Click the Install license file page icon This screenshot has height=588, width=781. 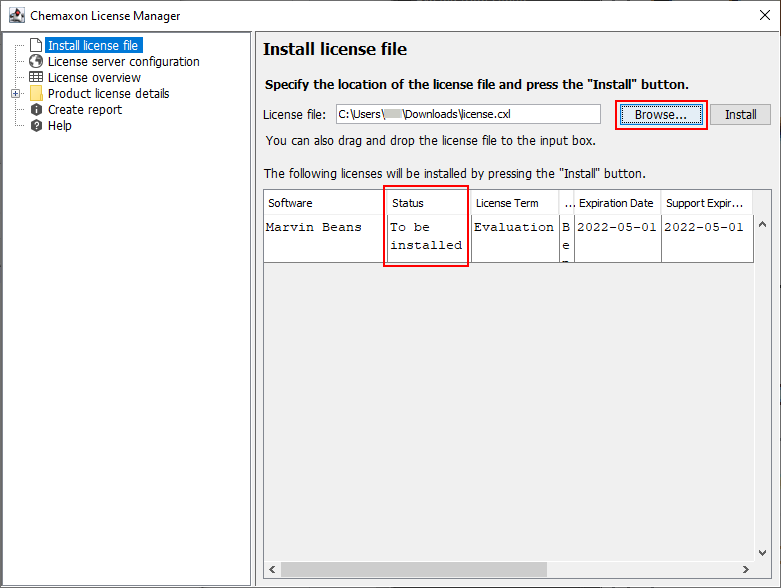click(36, 45)
